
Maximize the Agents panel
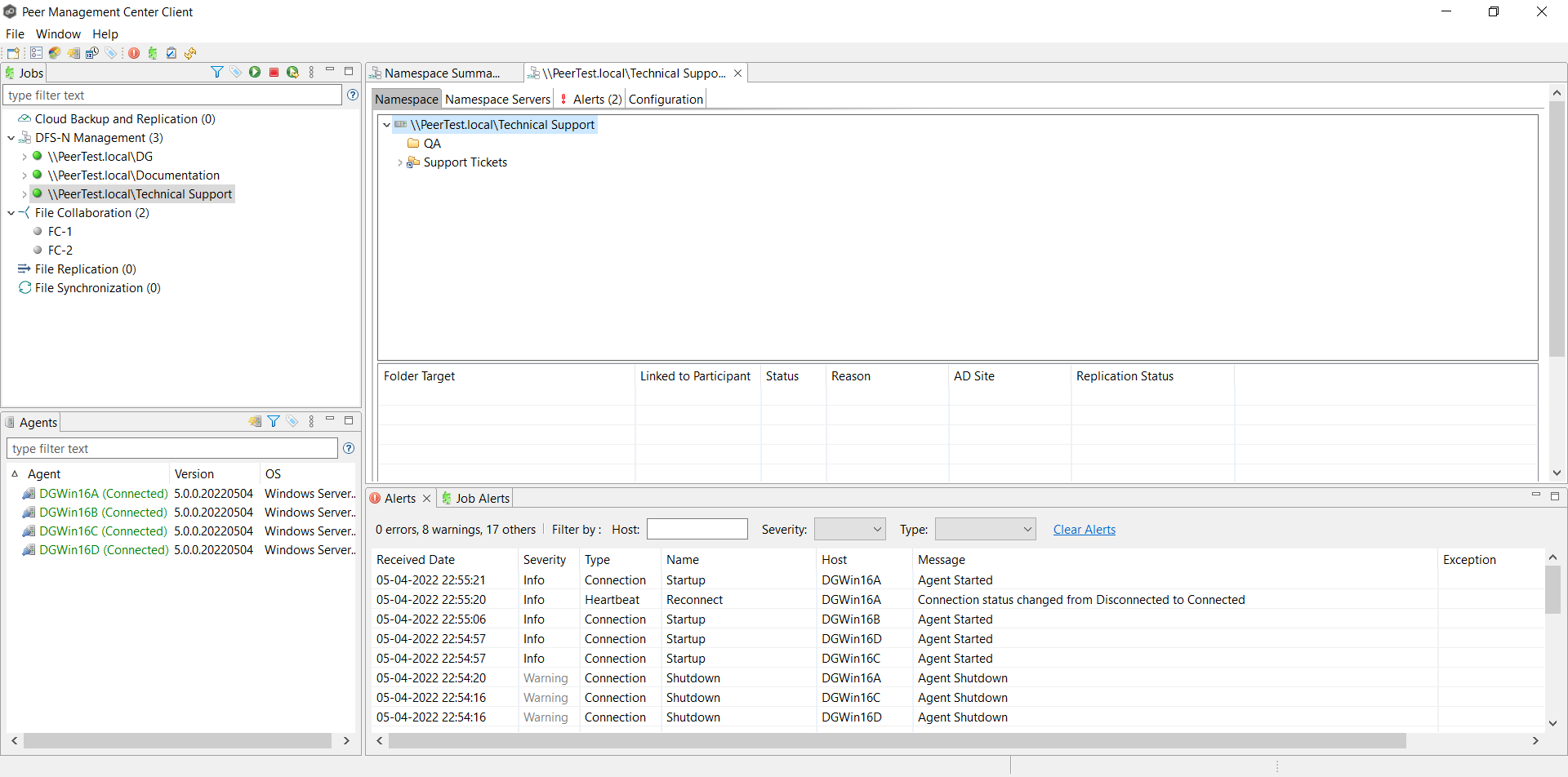[349, 420]
